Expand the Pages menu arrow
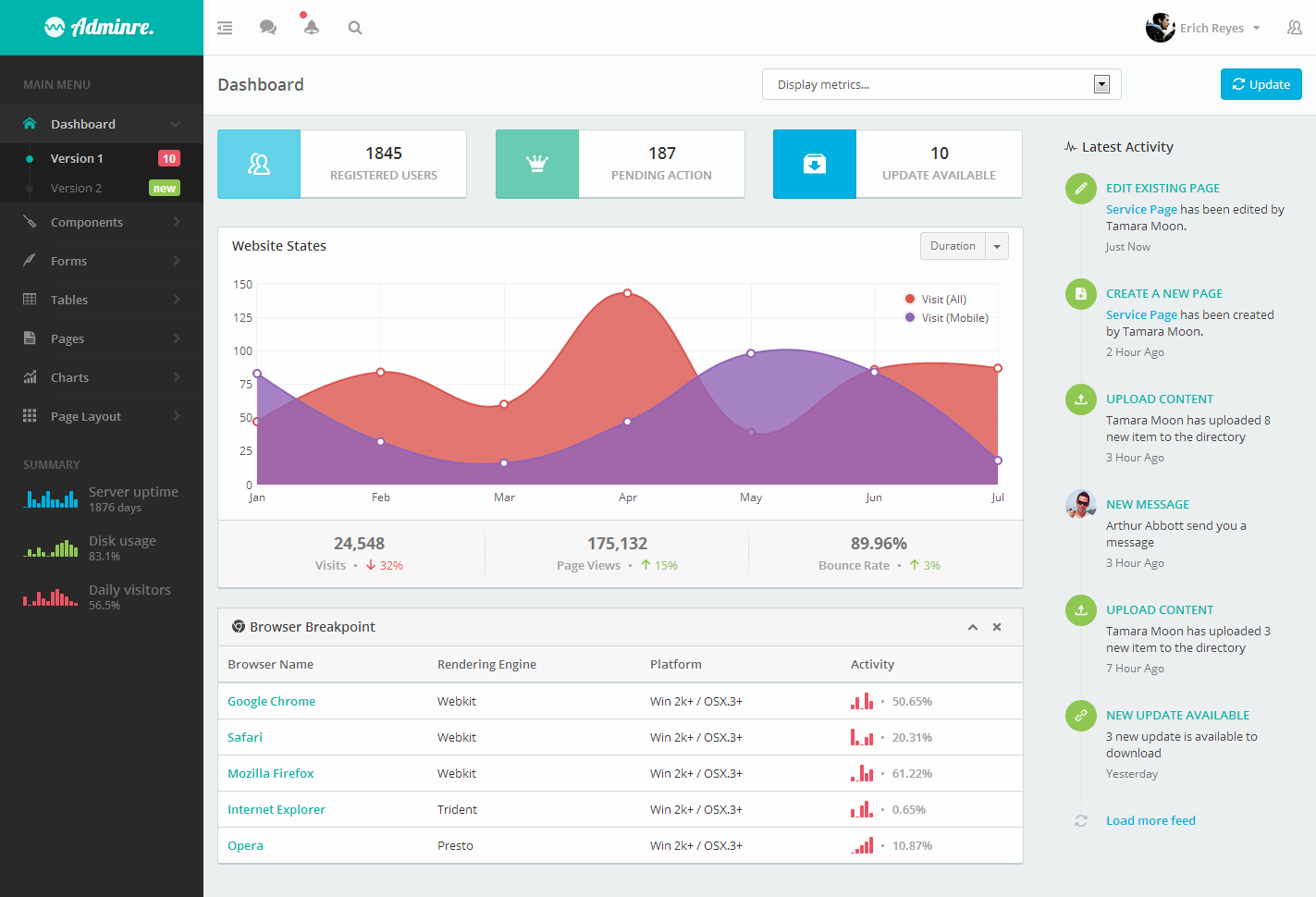1316x897 pixels. [x=177, y=338]
